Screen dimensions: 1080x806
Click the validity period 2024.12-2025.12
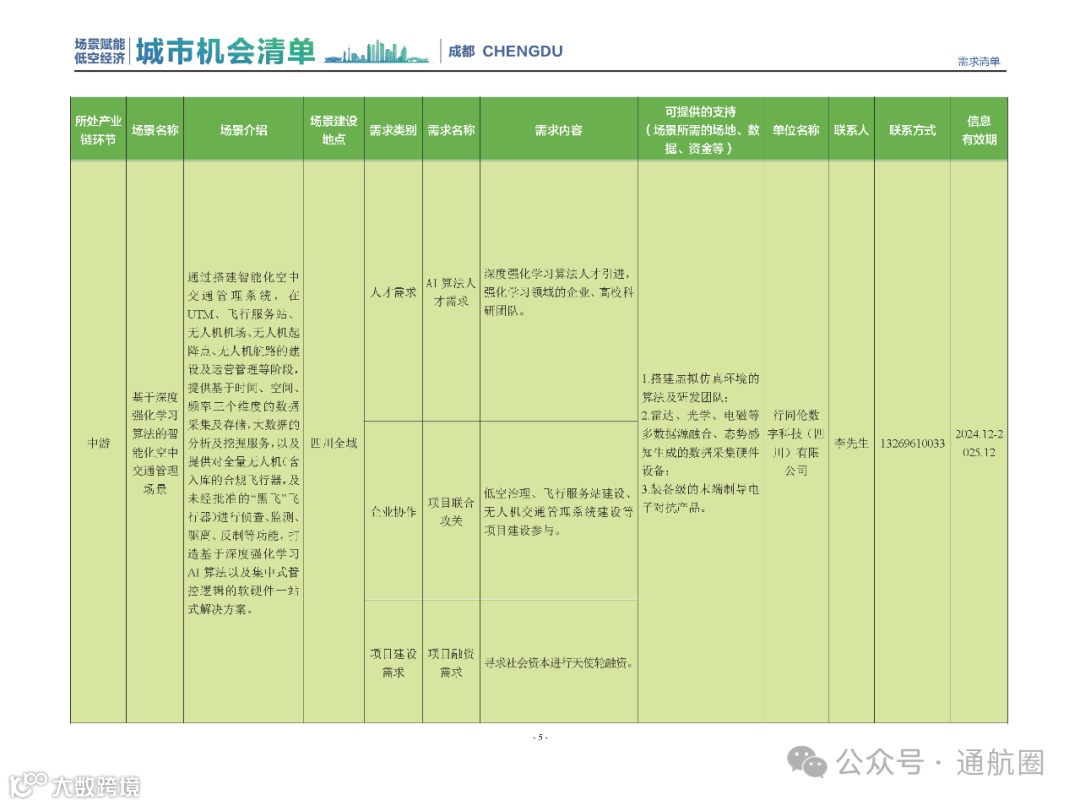click(x=979, y=443)
